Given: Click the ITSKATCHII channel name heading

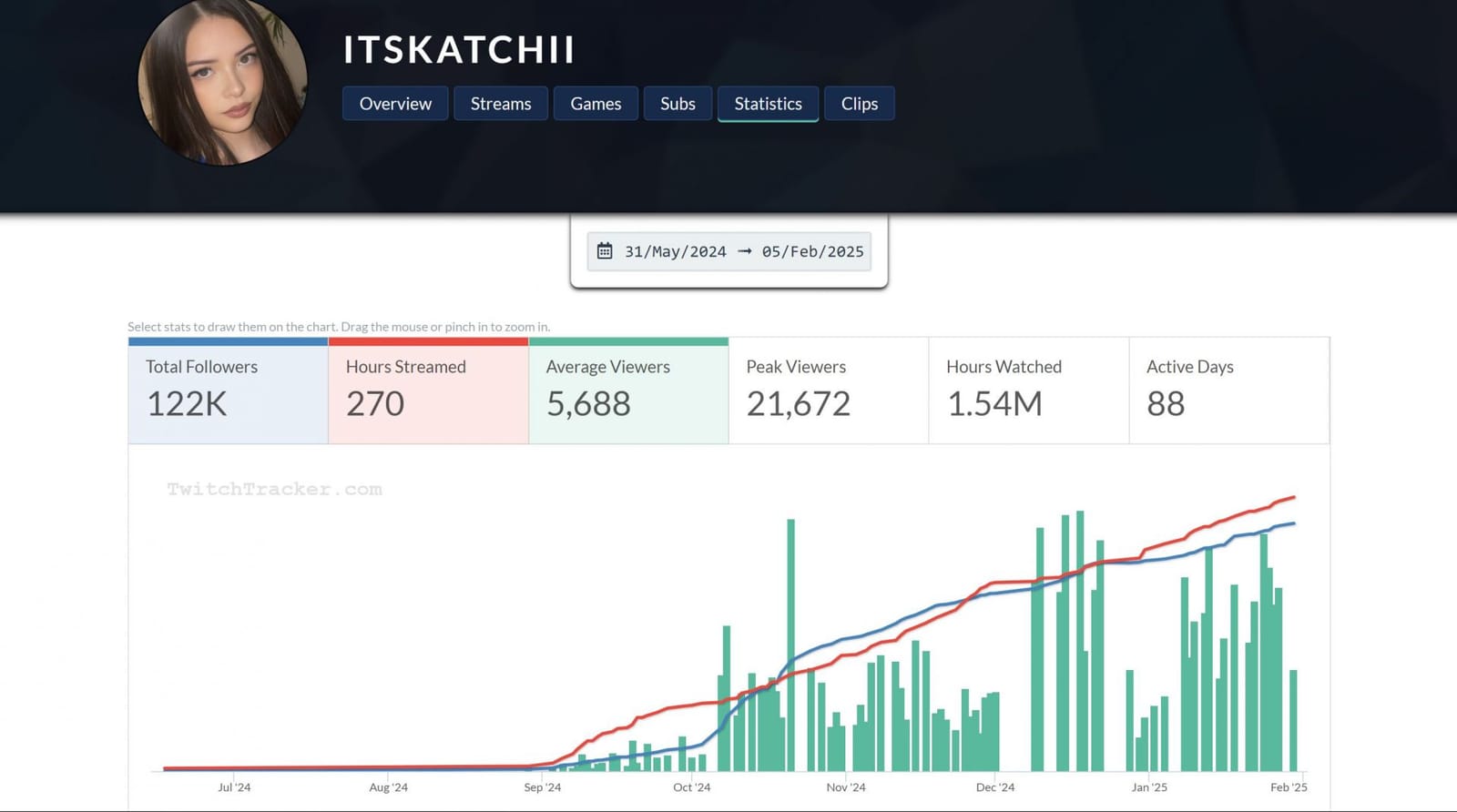Looking at the screenshot, I should click(x=458, y=50).
